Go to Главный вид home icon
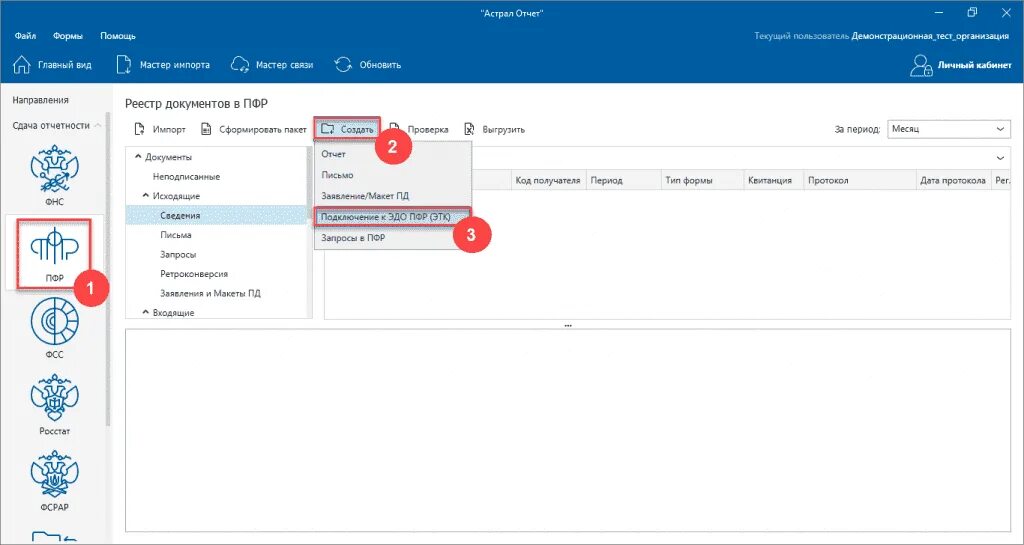The width and height of the screenshot is (1024, 545). [x=22, y=65]
